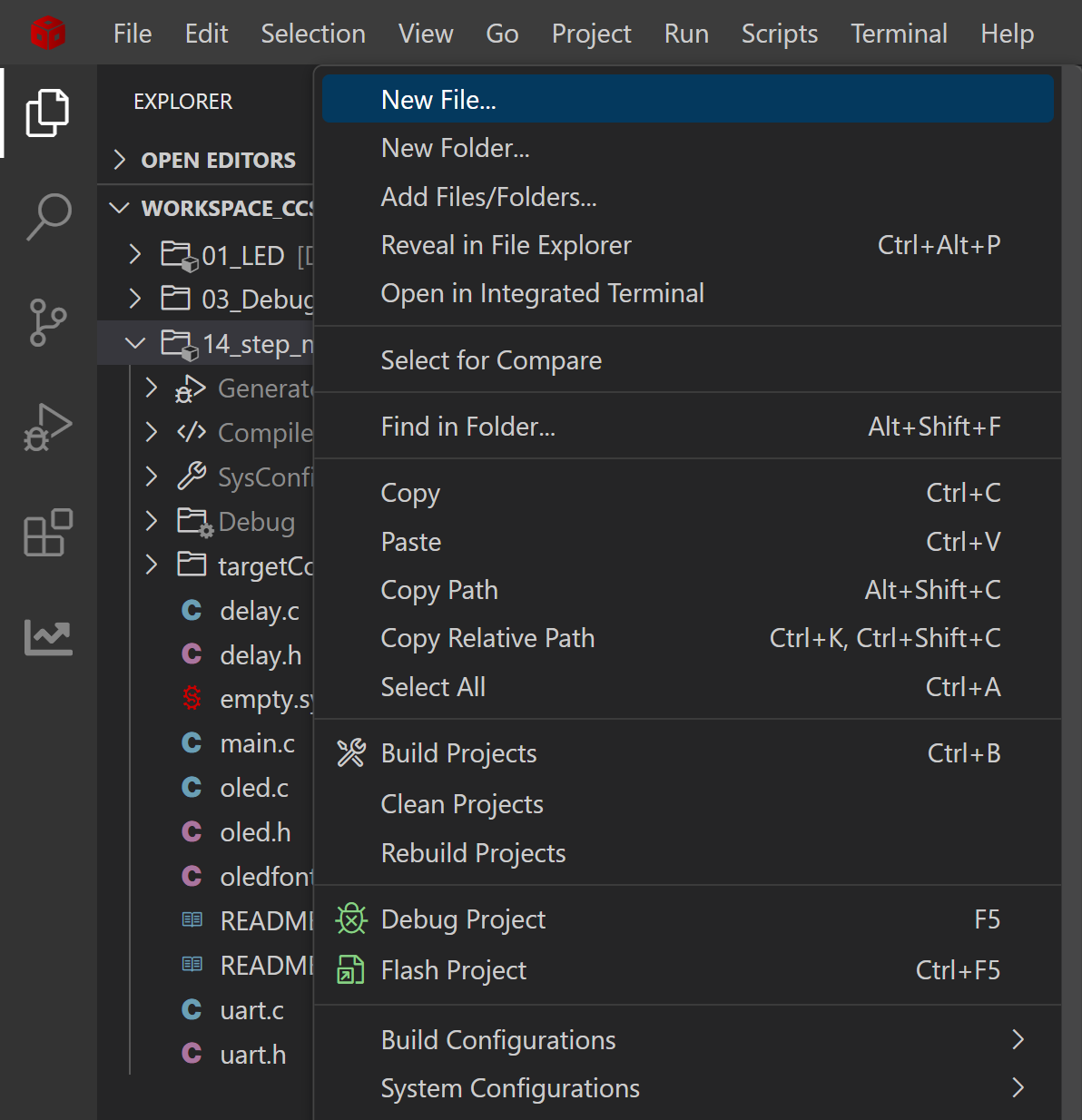Select the EXPLORER panel title

coord(182,102)
